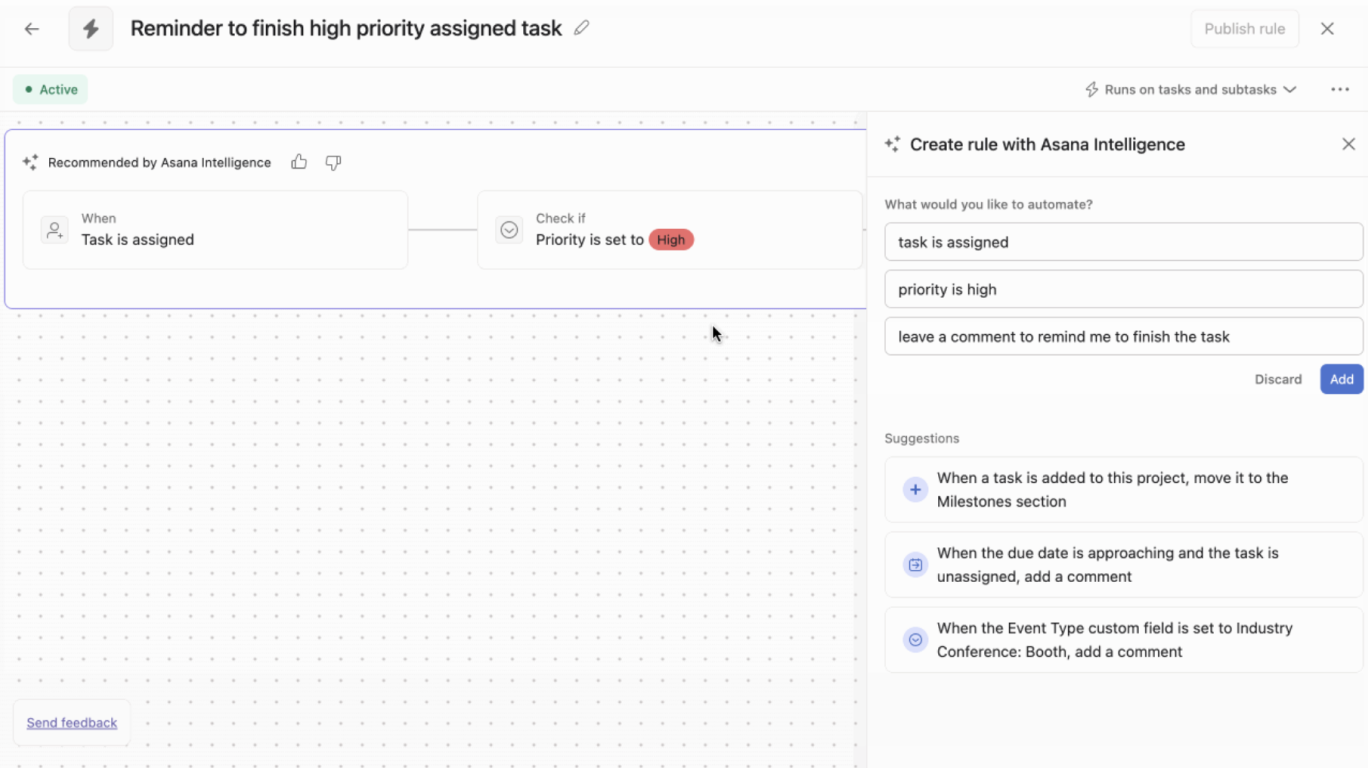Click the person icon on the When card
The height and width of the screenshot is (768, 1368).
(55, 229)
